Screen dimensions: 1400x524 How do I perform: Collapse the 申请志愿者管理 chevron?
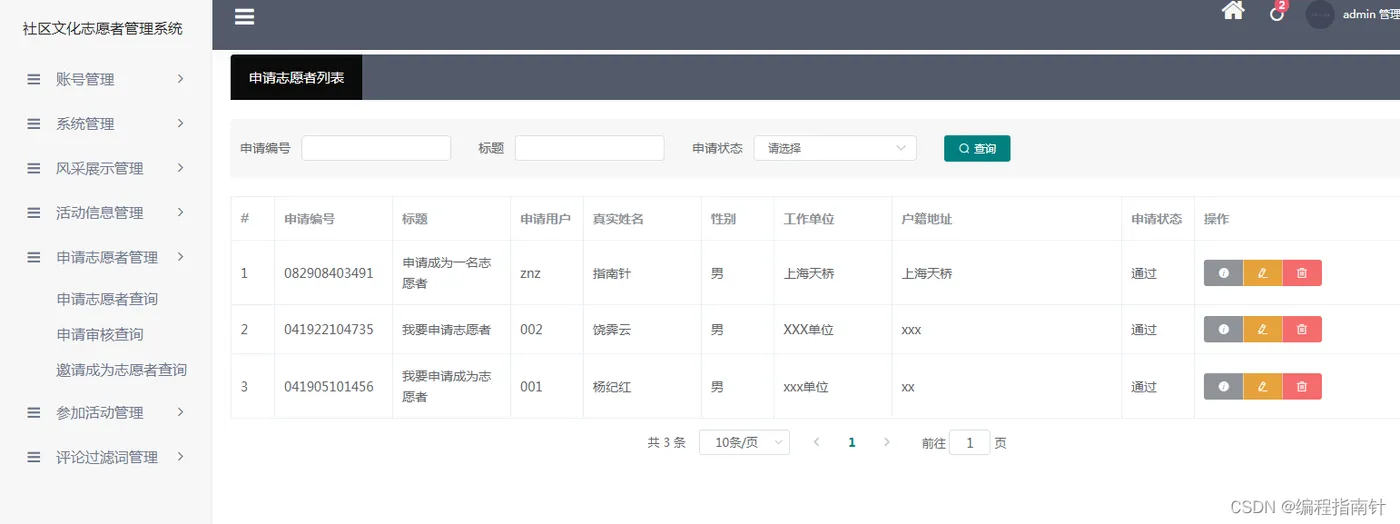tap(181, 256)
